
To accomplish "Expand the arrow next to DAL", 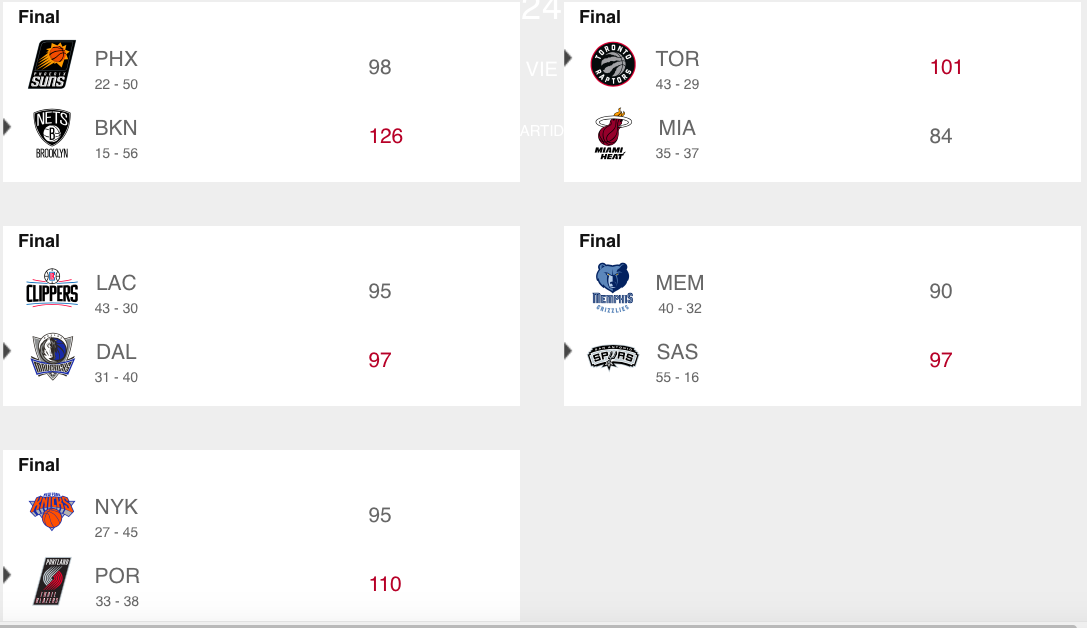I will pyautogui.click(x=8, y=351).
